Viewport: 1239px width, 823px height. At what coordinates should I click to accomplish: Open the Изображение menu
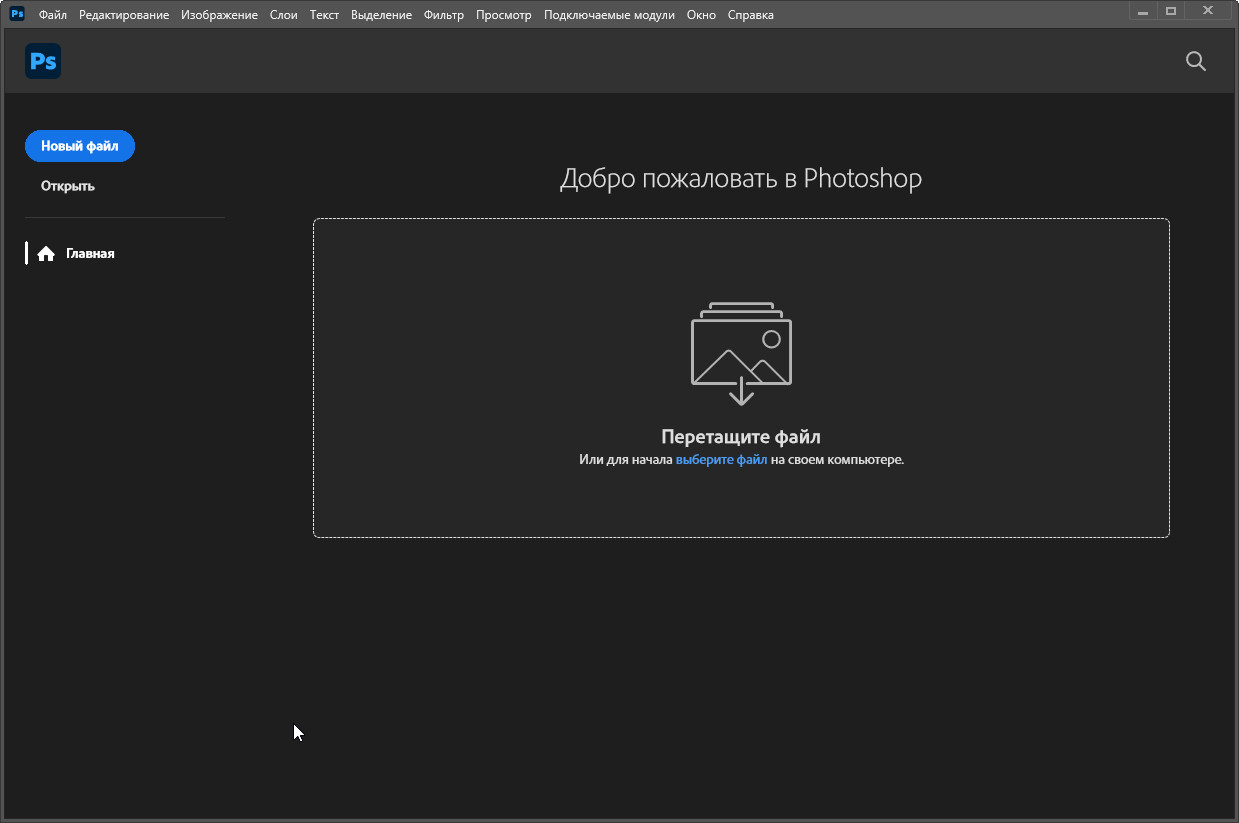click(219, 15)
